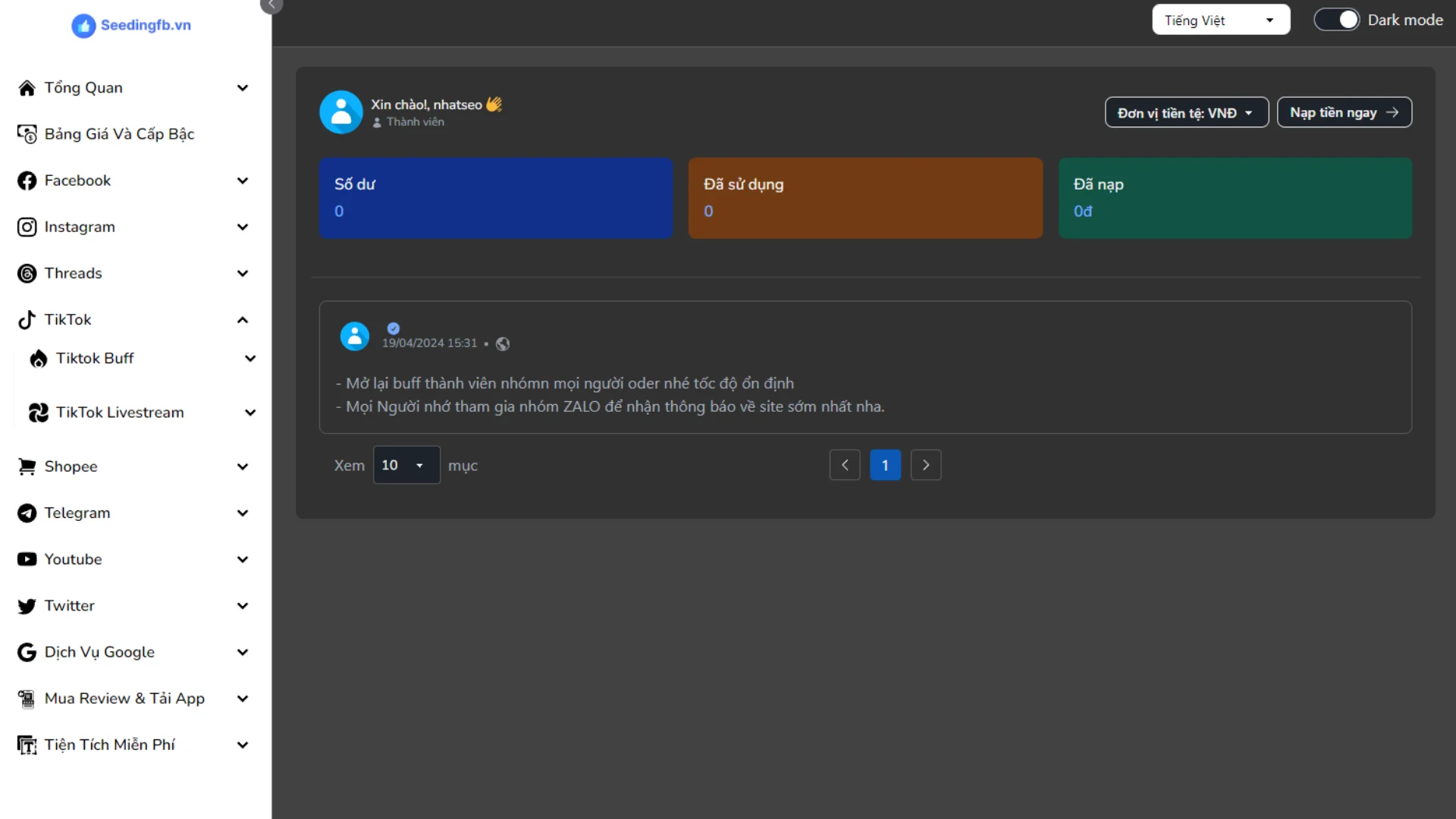
Task: Click the Tiện Tích Miễn Phí icon
Action: tap(27, 745)
